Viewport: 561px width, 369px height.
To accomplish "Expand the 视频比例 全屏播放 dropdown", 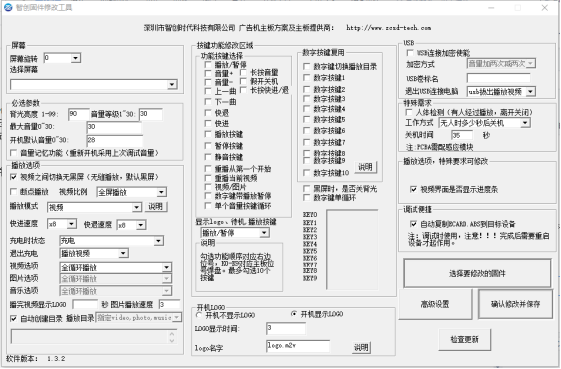I will (161, 192).
